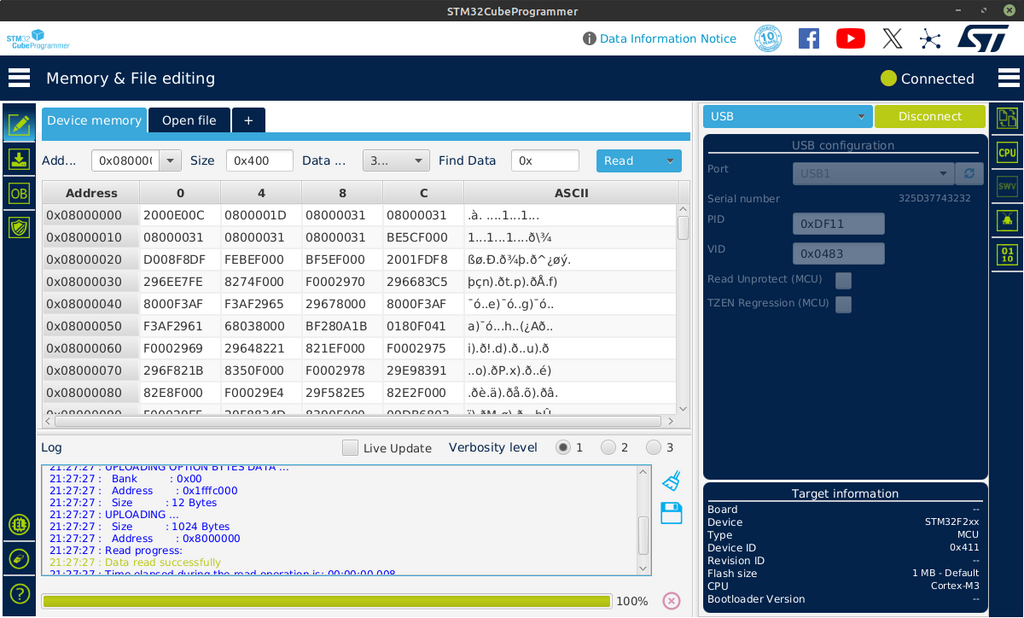Click the Size input field
This screenshot has width=1024, height=618.
click(x=259, y=161)
